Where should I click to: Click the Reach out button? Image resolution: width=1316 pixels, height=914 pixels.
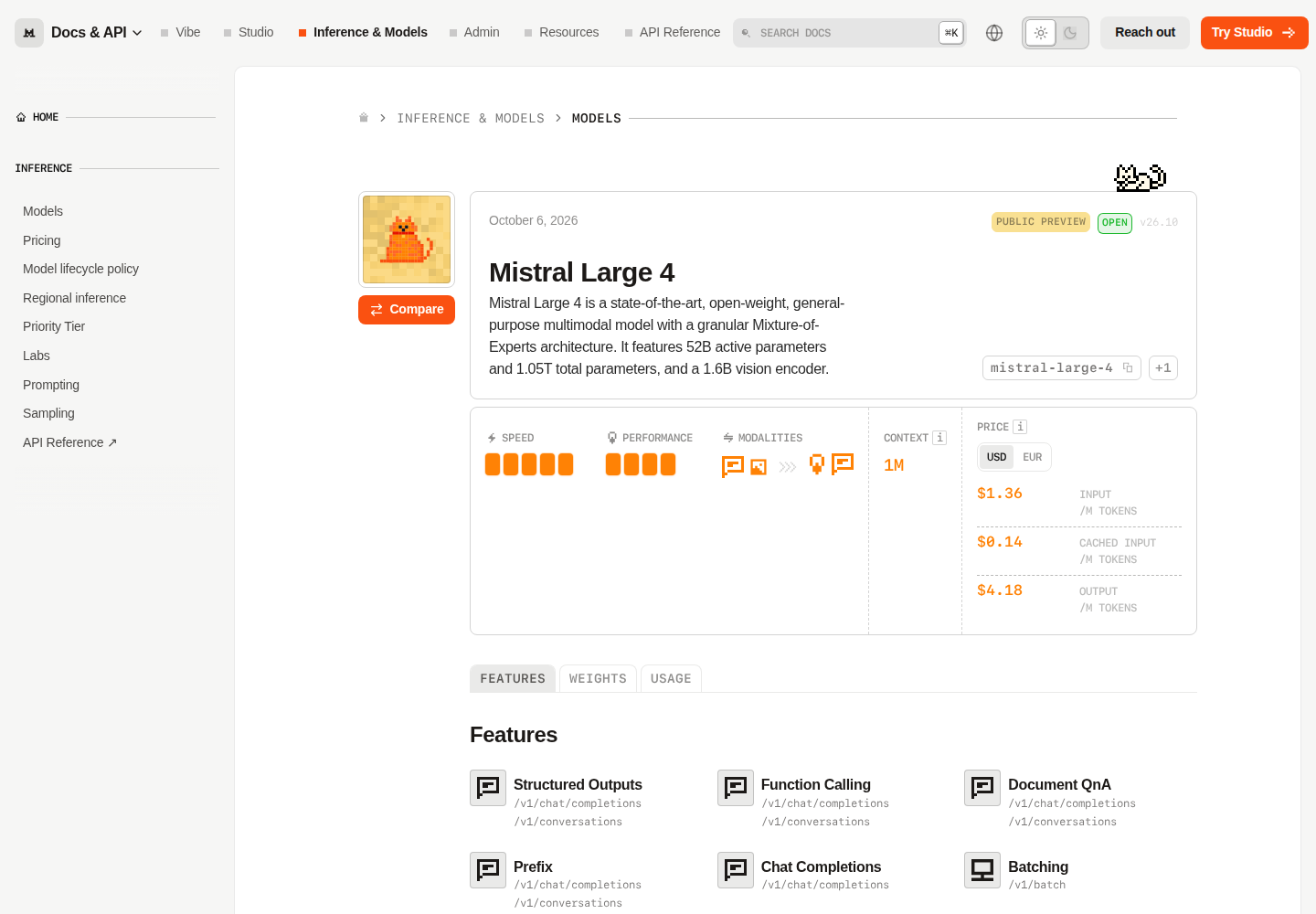click(x=1145, y=33)
